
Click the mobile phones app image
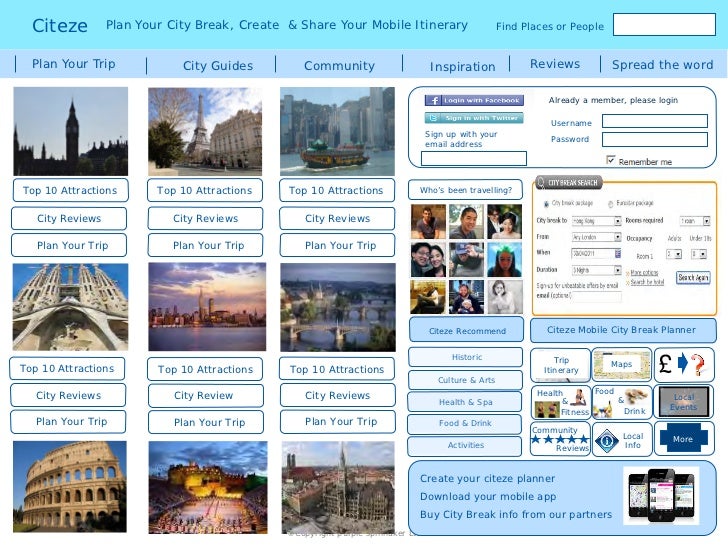663,495
